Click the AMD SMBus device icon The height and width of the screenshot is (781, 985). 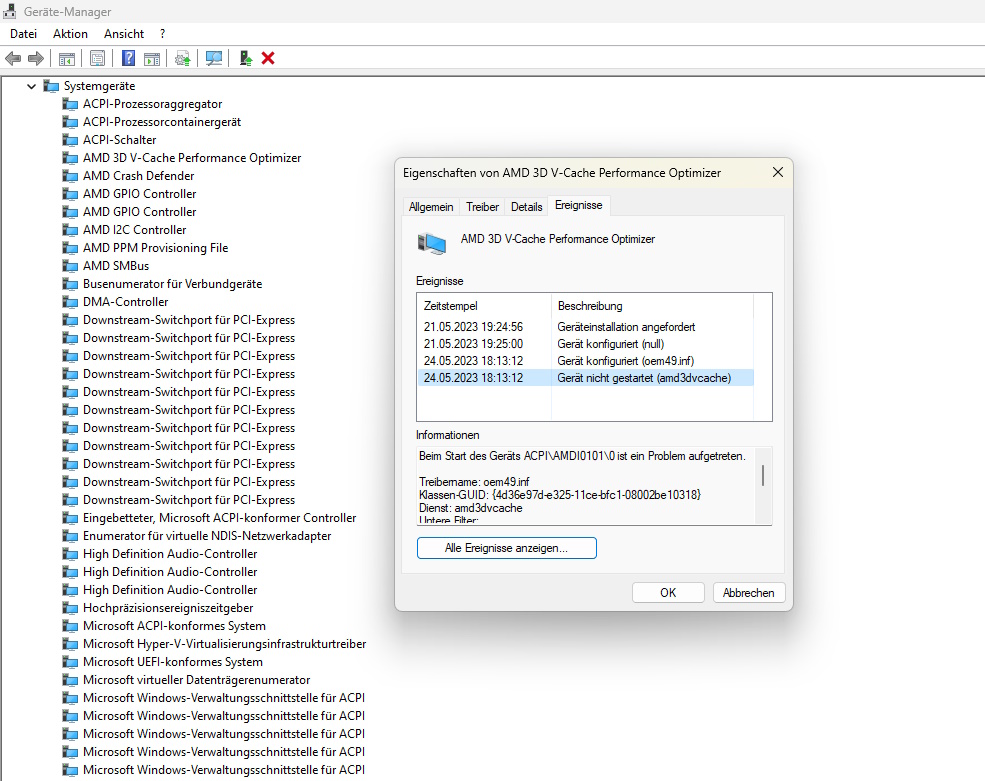[x=70, y=266]
